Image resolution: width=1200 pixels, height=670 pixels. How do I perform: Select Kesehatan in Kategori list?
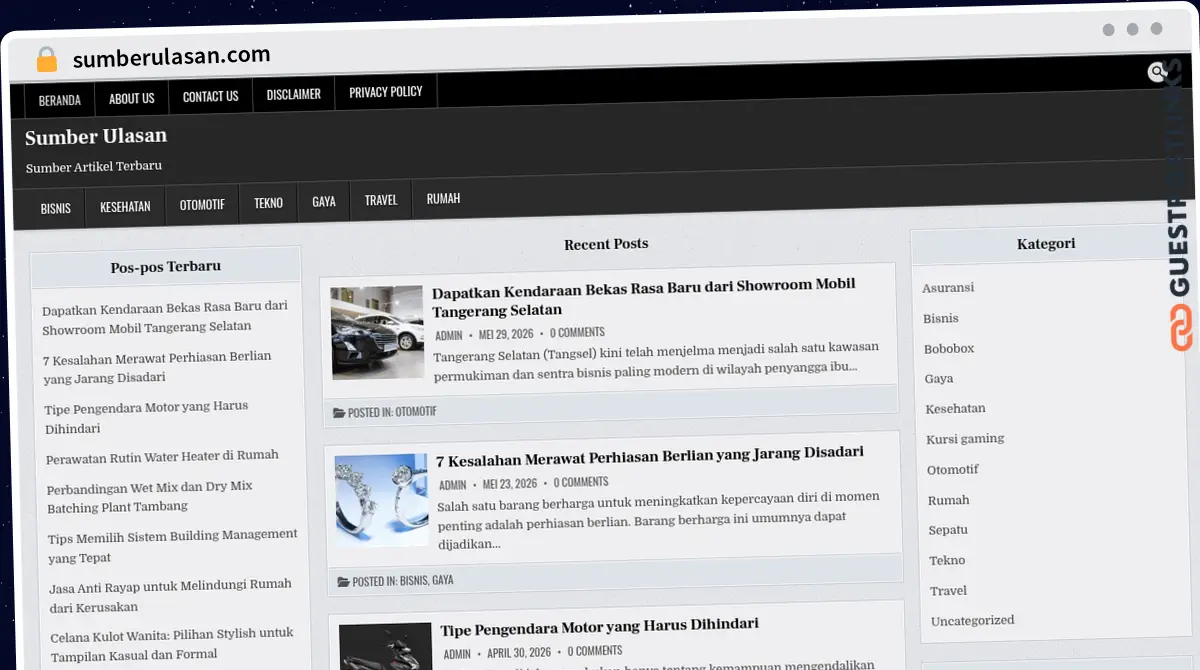(x=955, y=409)
